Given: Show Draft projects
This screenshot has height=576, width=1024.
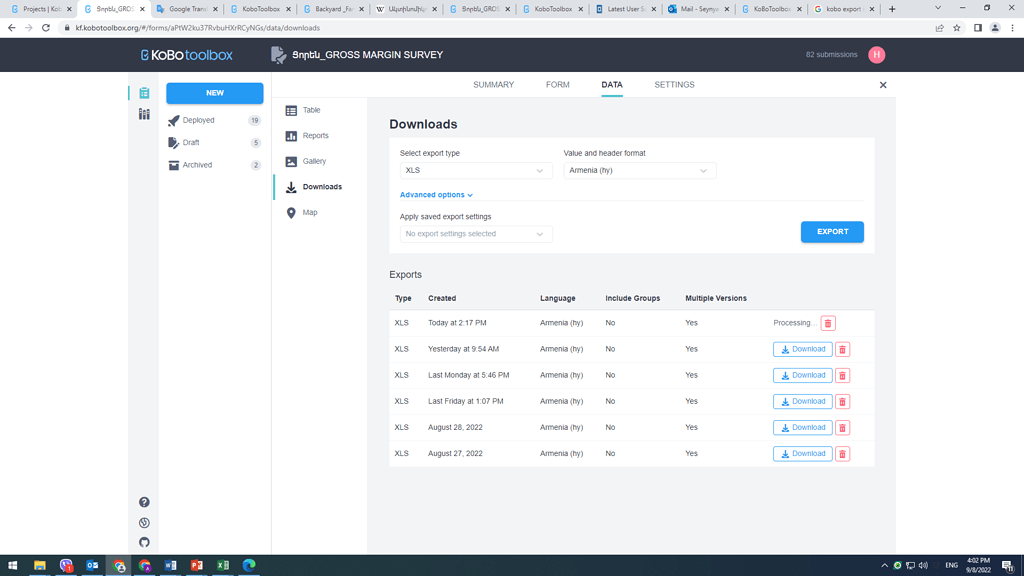Looking at the screenshot, I should point(190,142).
